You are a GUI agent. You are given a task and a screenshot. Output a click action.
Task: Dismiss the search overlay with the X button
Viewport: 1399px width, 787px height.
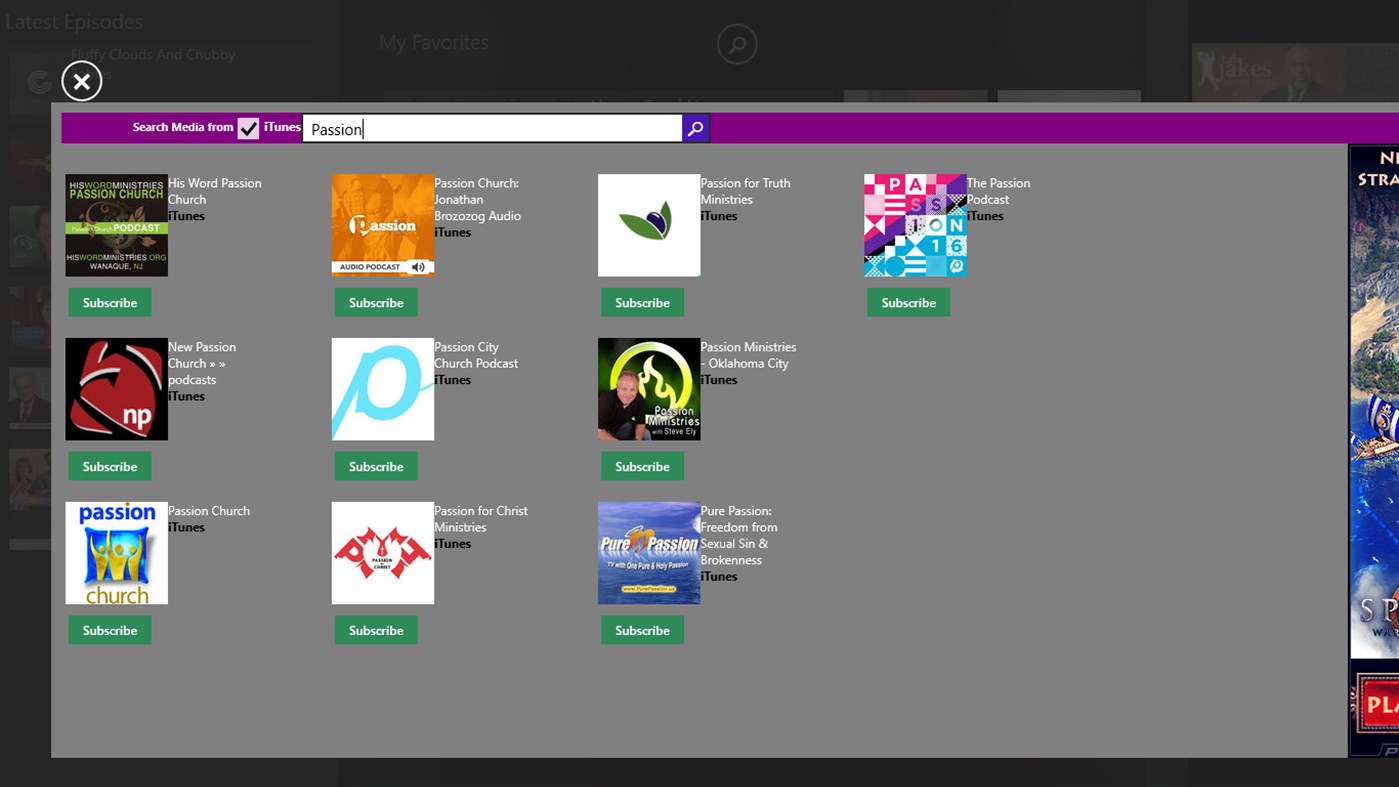click(x=81, y=81)
